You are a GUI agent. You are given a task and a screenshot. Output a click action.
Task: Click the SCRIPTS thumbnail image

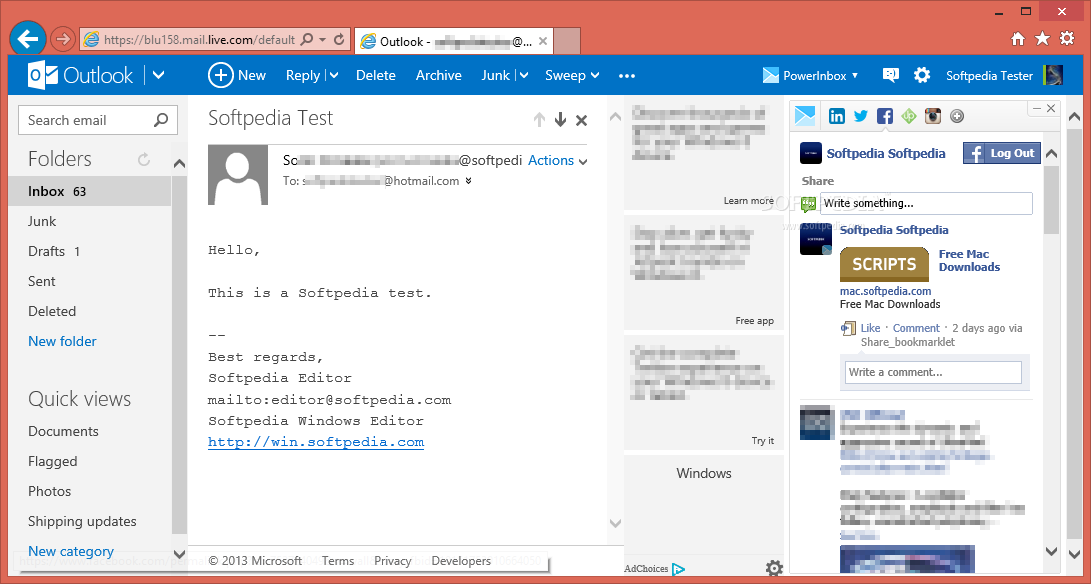tap(884, 265)
